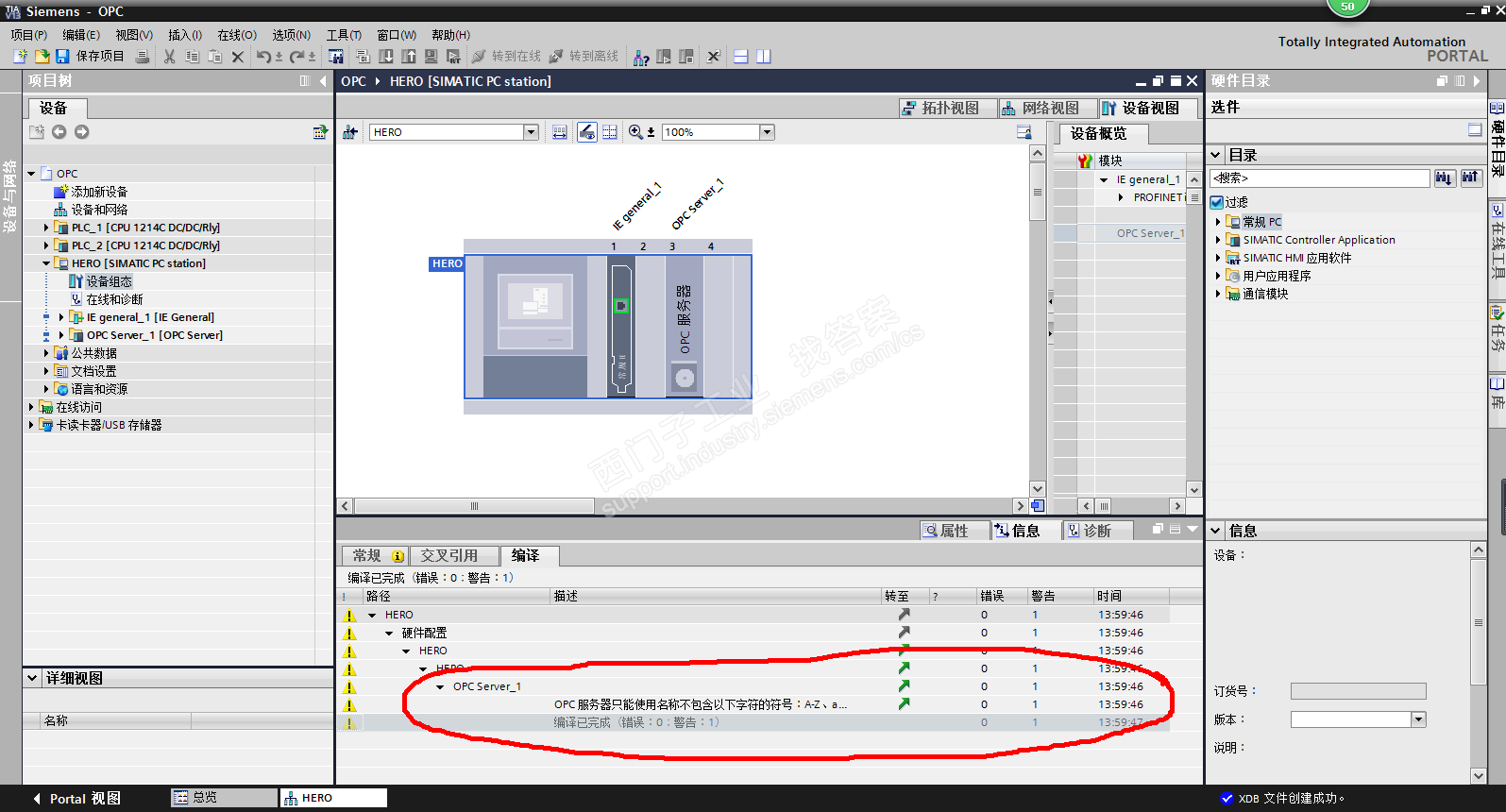Expand IE general_1 [IE General] tree node
The image size is (1506, 812).
pos(61,317)
